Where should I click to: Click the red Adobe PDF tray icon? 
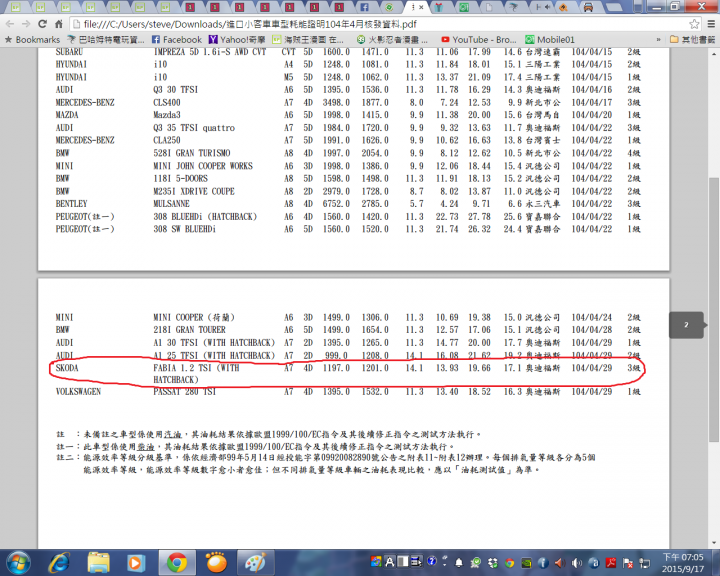tap(611, 563)
